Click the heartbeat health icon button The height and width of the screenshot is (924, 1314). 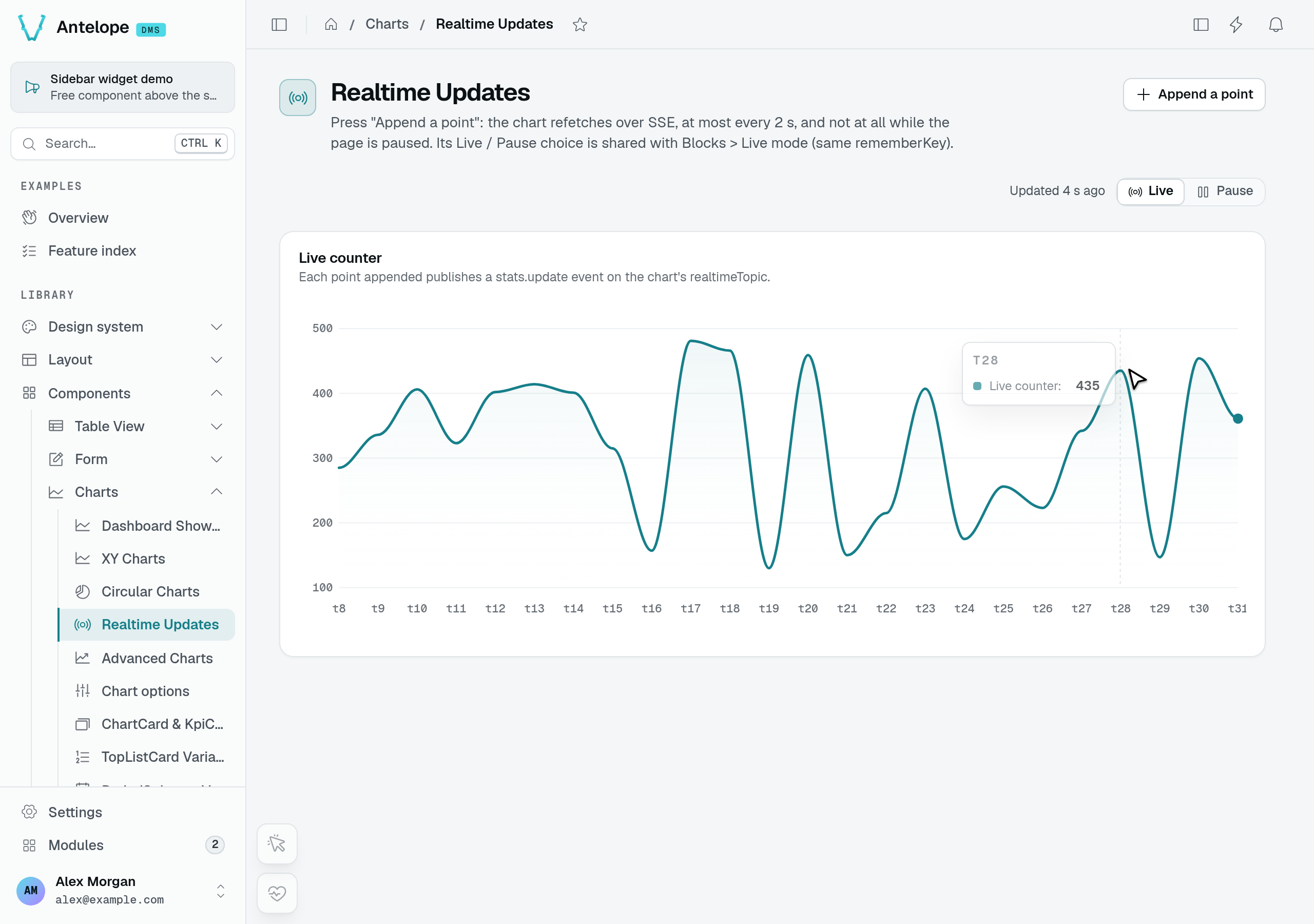[277, 893]
